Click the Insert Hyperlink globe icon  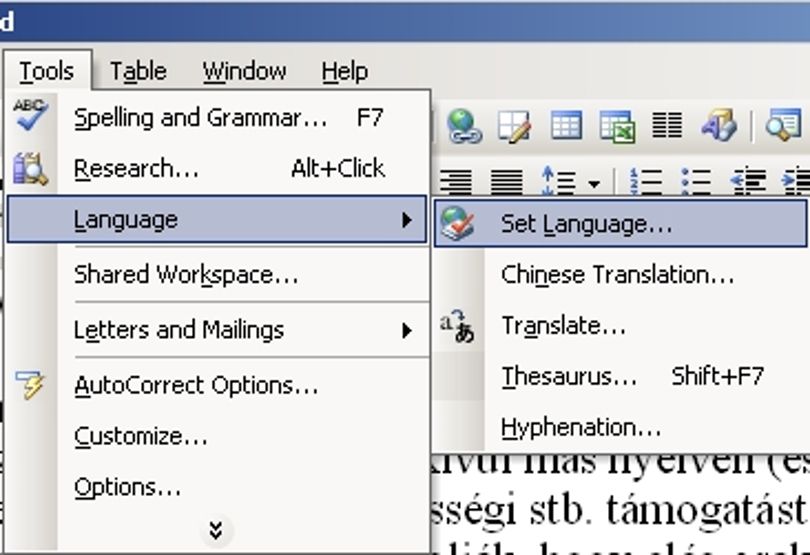coord(464,126)
